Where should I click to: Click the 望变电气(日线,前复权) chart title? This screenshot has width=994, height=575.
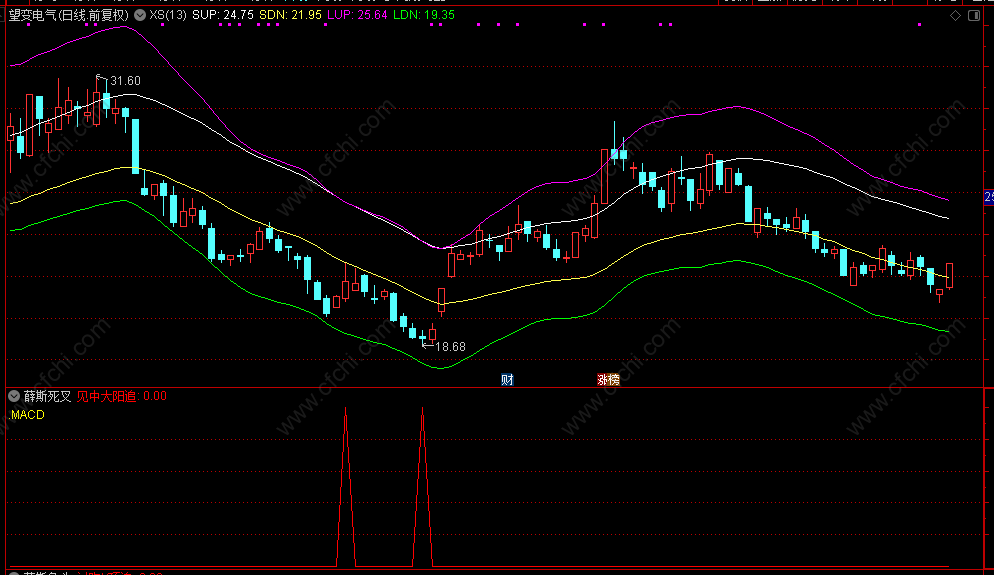68,15
